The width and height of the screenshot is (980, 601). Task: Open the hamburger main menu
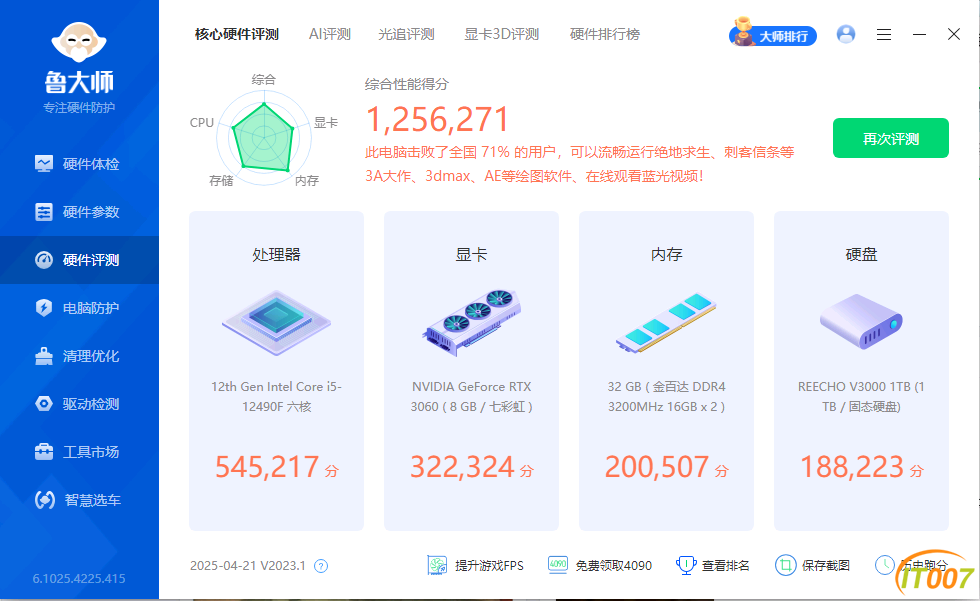[x=884, y=34]
